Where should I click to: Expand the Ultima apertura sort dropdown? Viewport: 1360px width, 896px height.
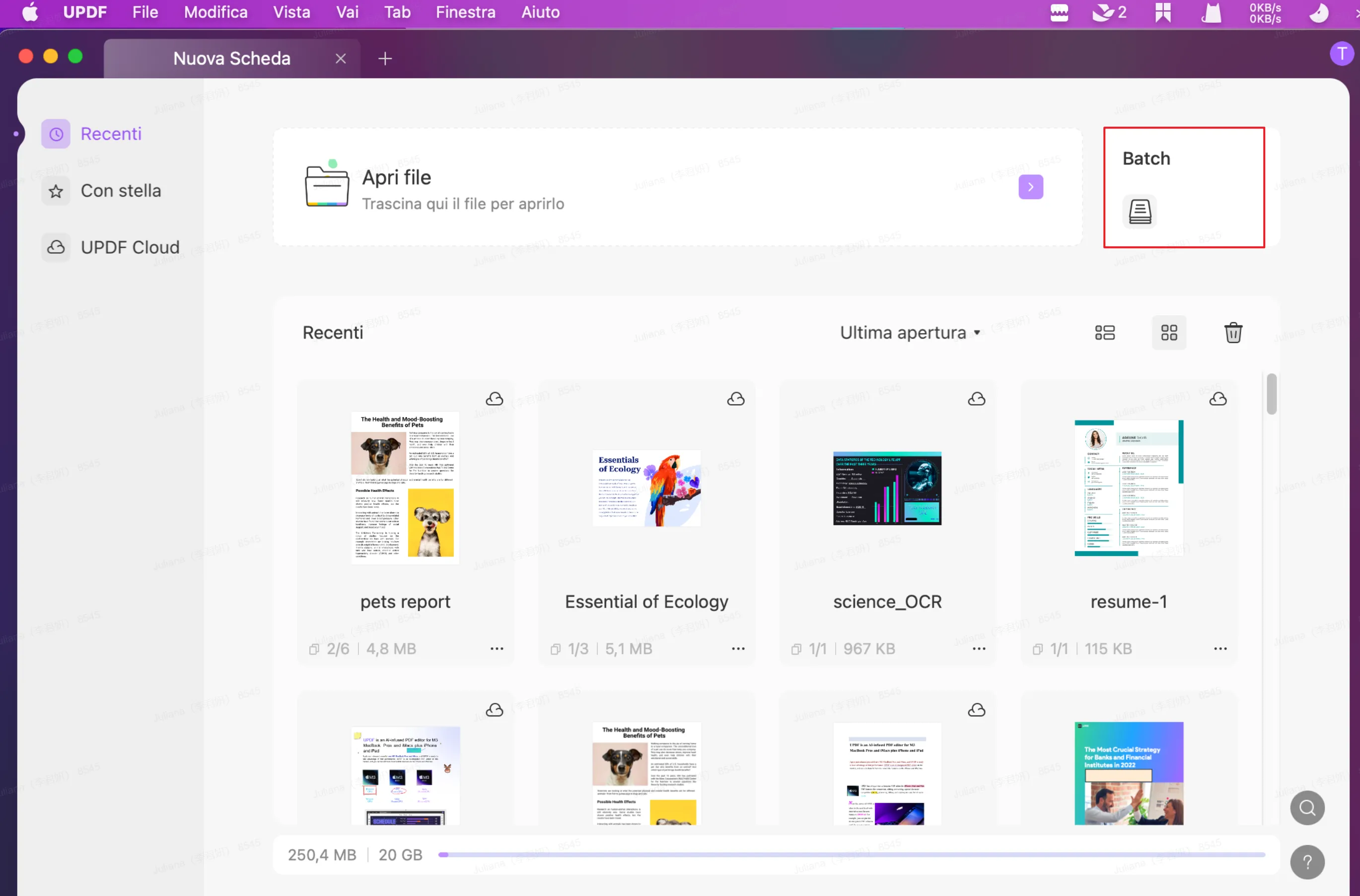[x=909, y=332]
